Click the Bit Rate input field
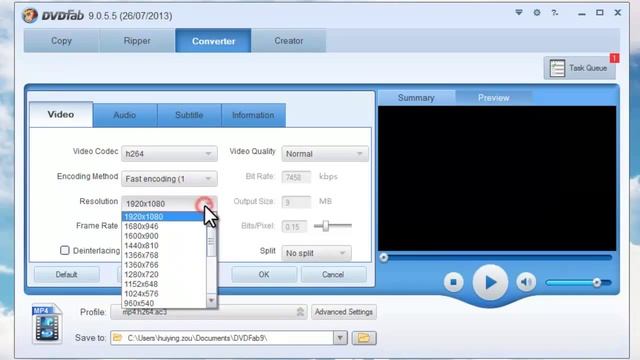Image resolution: width=640 pixels, height=360 pixels. [x=296, y=177]
